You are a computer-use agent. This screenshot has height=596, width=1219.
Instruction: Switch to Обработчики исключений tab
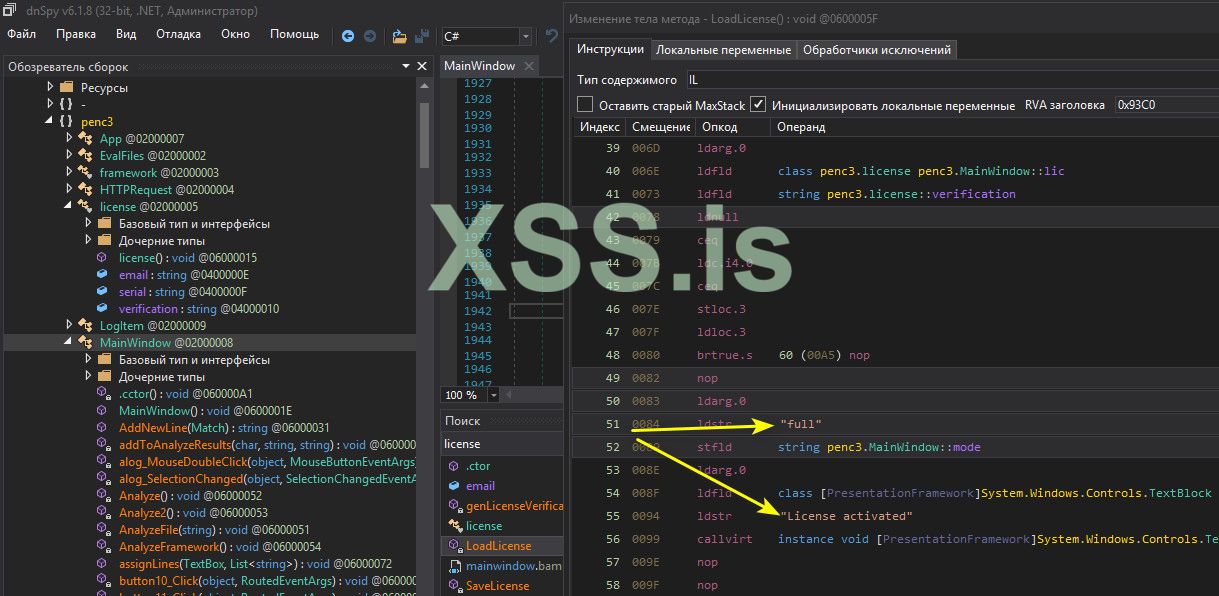tap(877, 50)
